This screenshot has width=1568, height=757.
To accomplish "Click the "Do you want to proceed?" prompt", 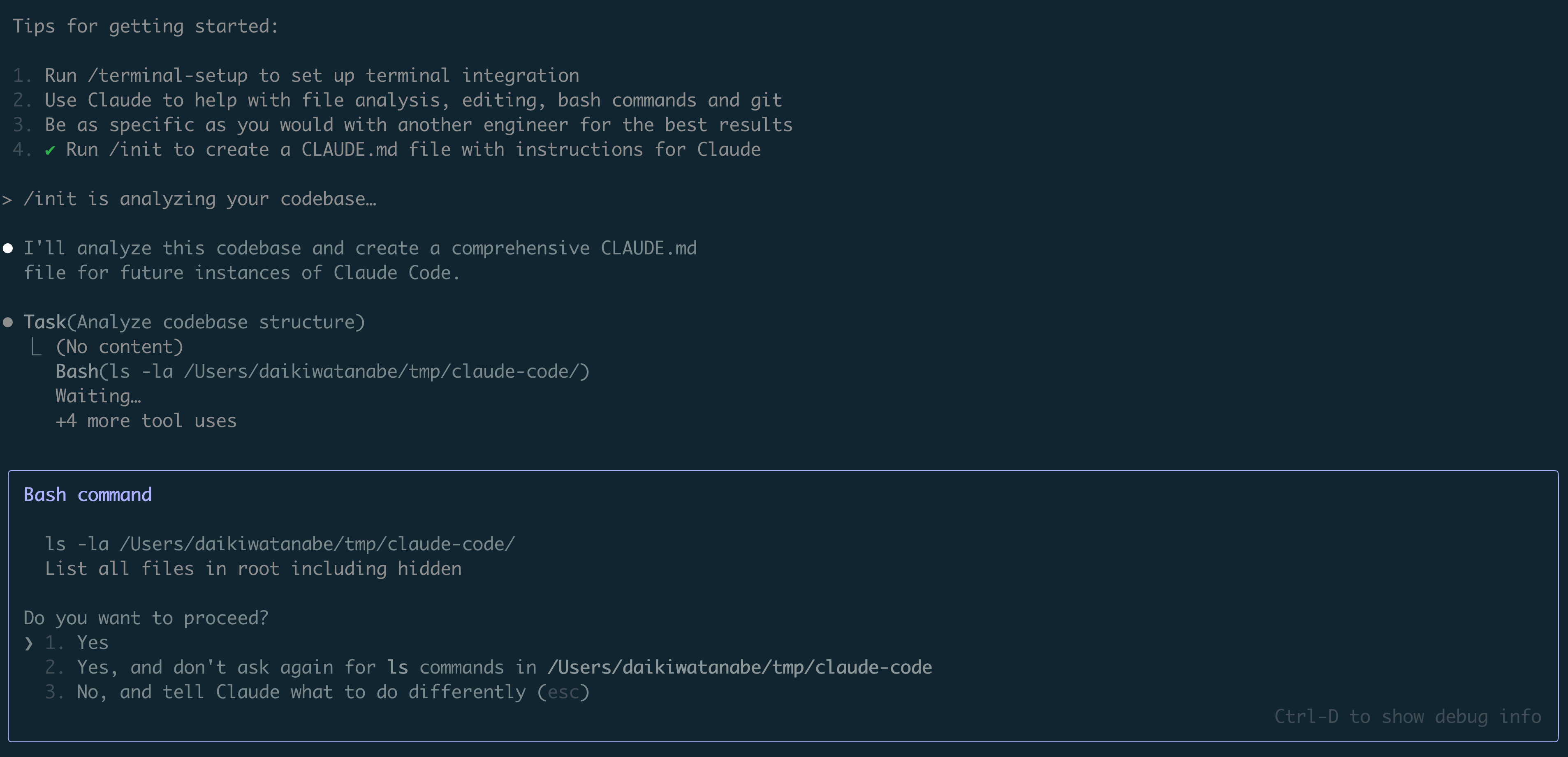I will pyautogui.click(x=146, y=618).
